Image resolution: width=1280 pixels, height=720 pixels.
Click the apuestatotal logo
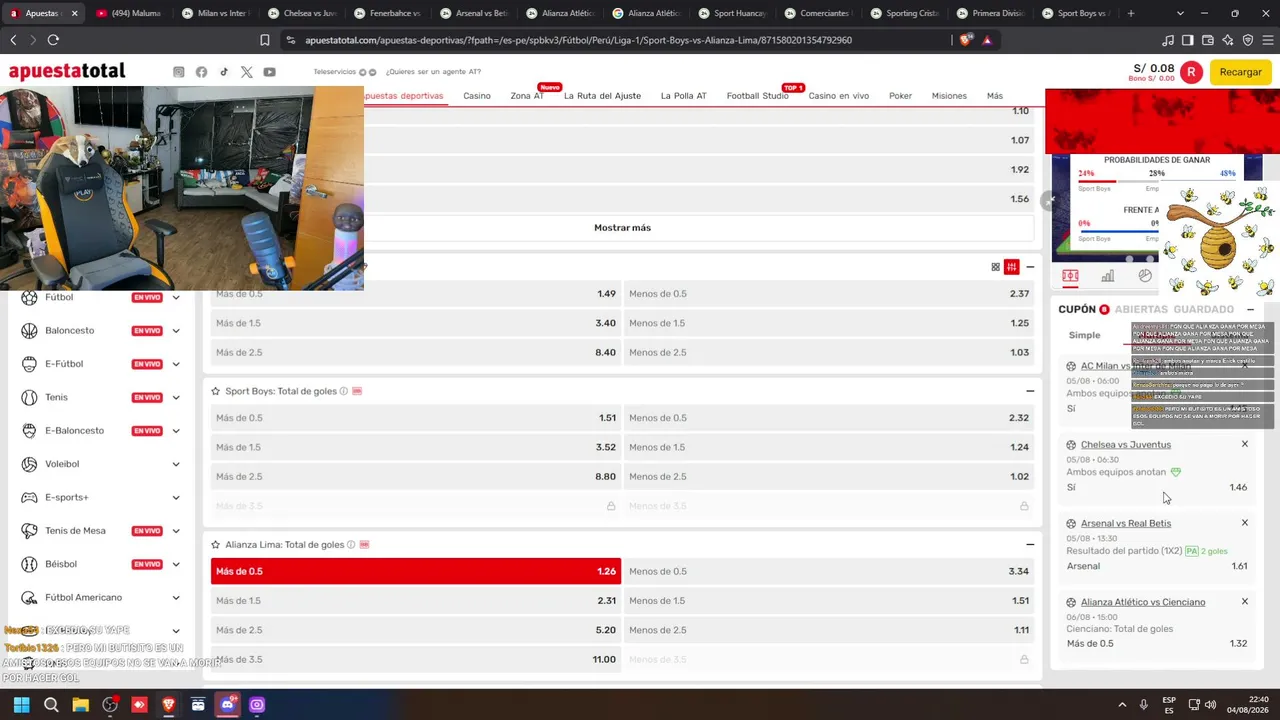tap(67, 72)
